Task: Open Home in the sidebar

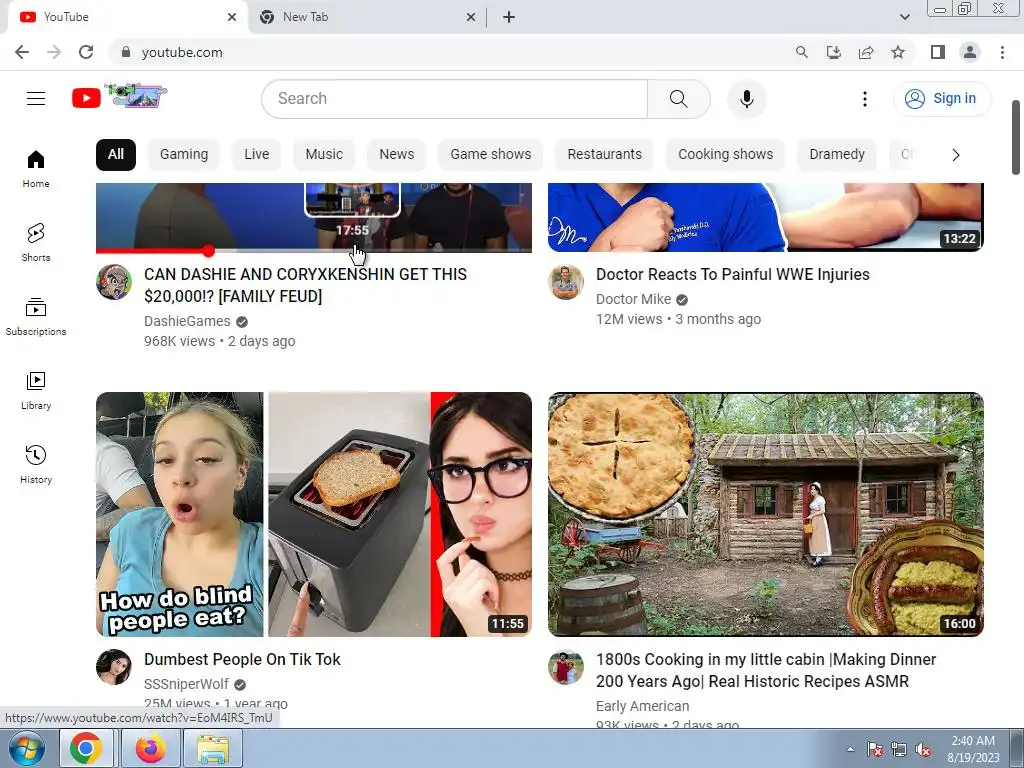Action: tap(36, 169)
